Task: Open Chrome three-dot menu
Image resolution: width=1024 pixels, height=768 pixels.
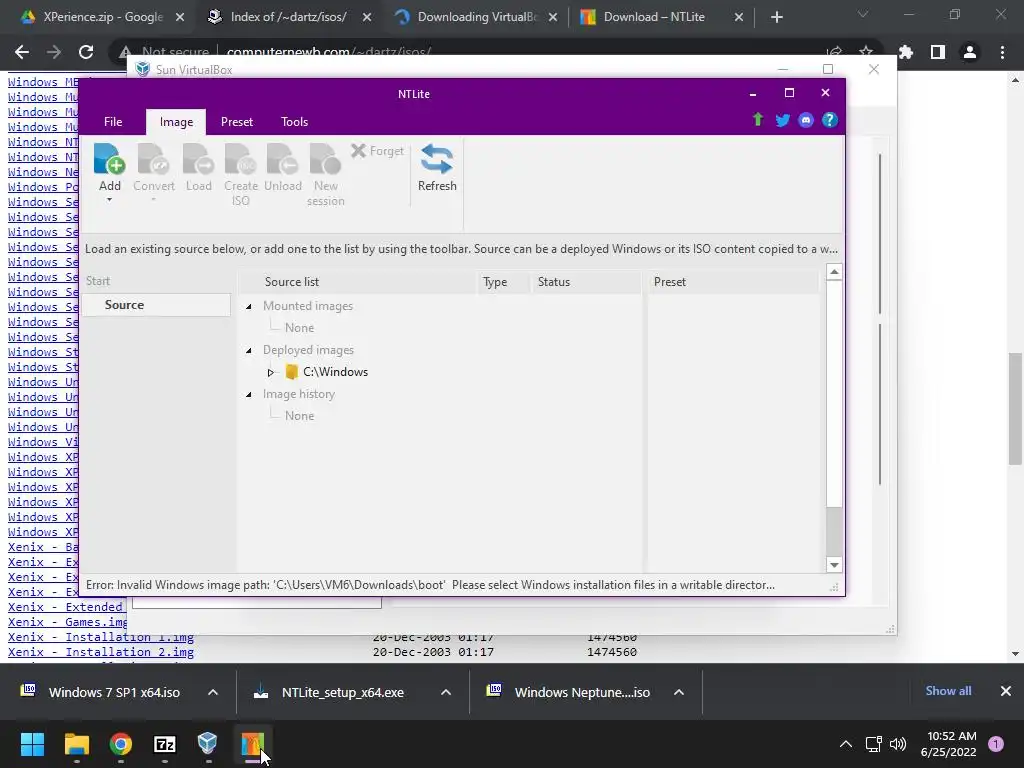Action: (x=1002, y=52)
